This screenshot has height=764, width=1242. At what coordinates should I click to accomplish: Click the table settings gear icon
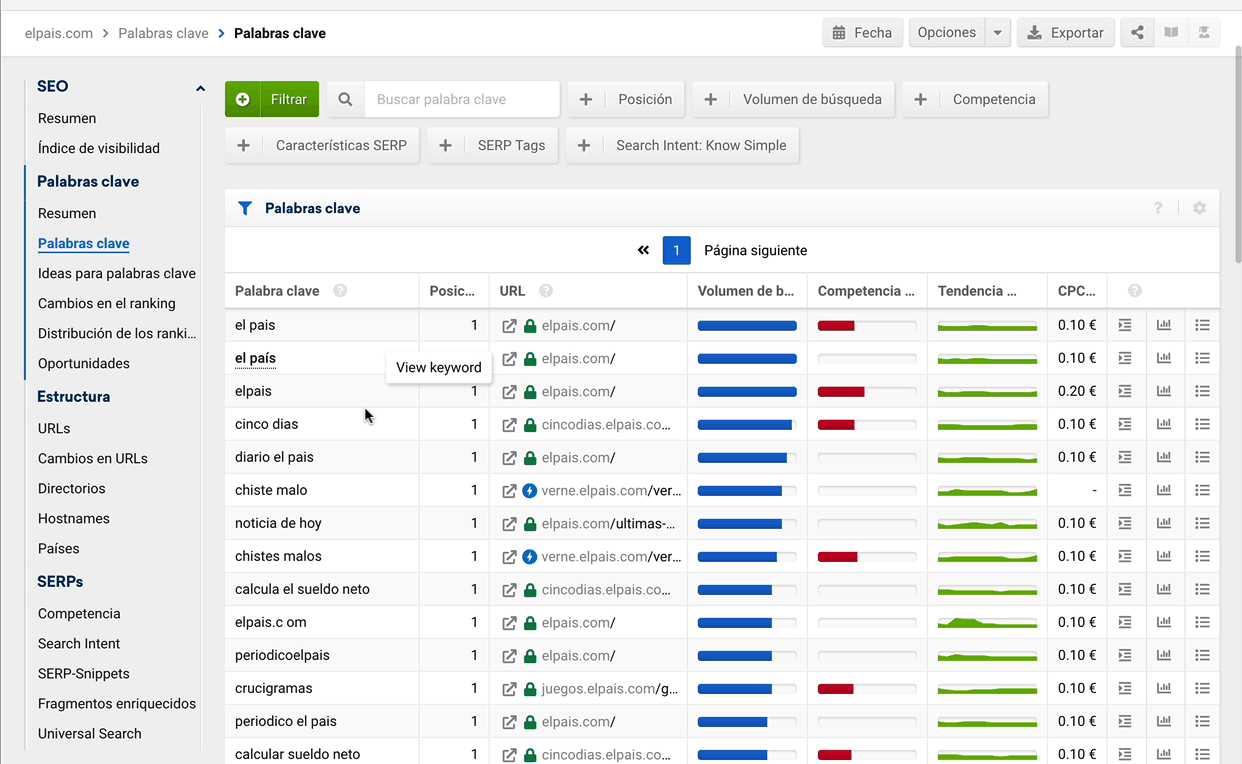click(1199, 208)
